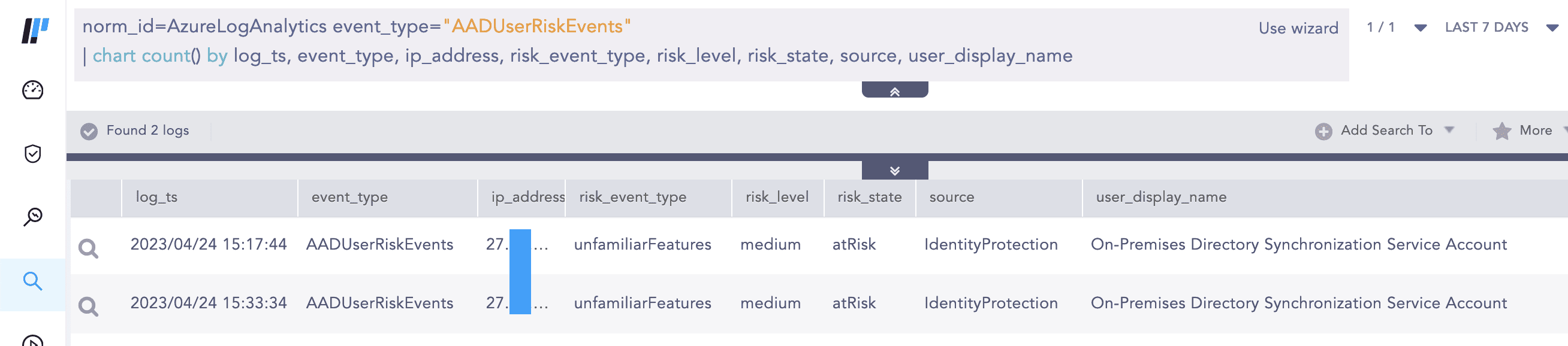The height and width of the screenshot is (346, 1568).
Task: Expand the results with down chevron
Action: pos(894,171)
